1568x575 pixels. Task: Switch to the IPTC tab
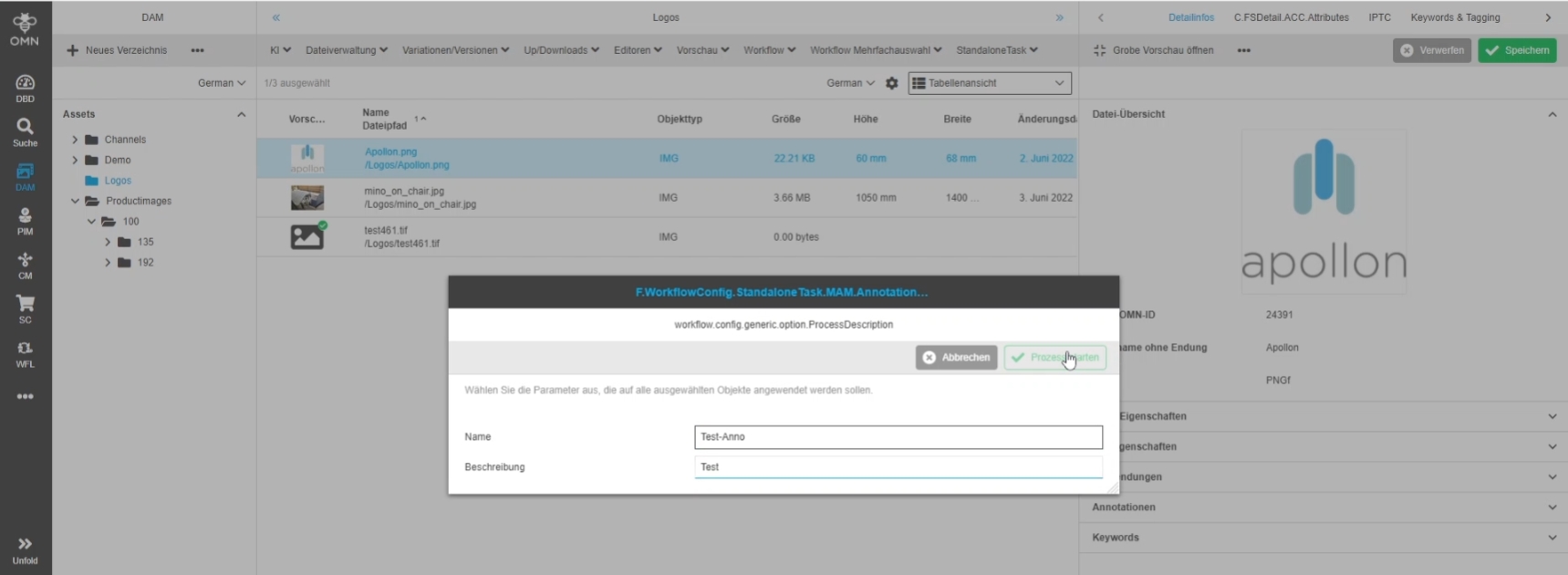coord(1379,17)
